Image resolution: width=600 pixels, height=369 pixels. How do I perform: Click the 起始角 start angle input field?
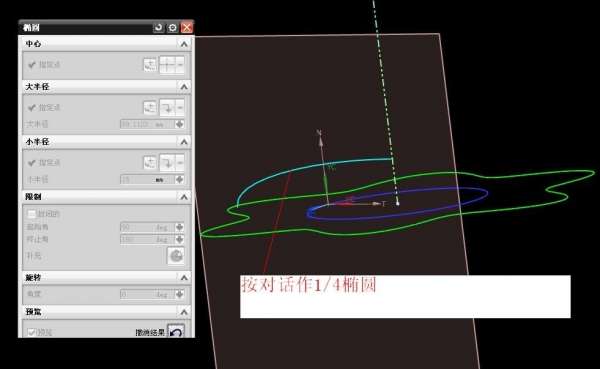pos(147,227)
